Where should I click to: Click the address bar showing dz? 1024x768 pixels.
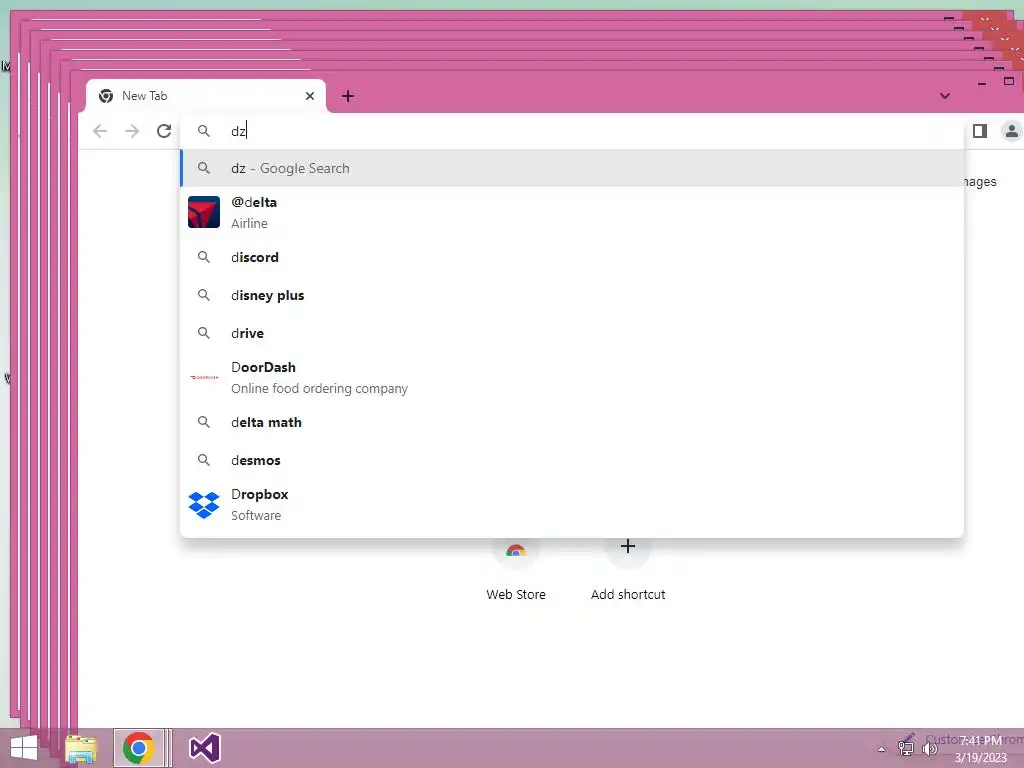[571, 131]
